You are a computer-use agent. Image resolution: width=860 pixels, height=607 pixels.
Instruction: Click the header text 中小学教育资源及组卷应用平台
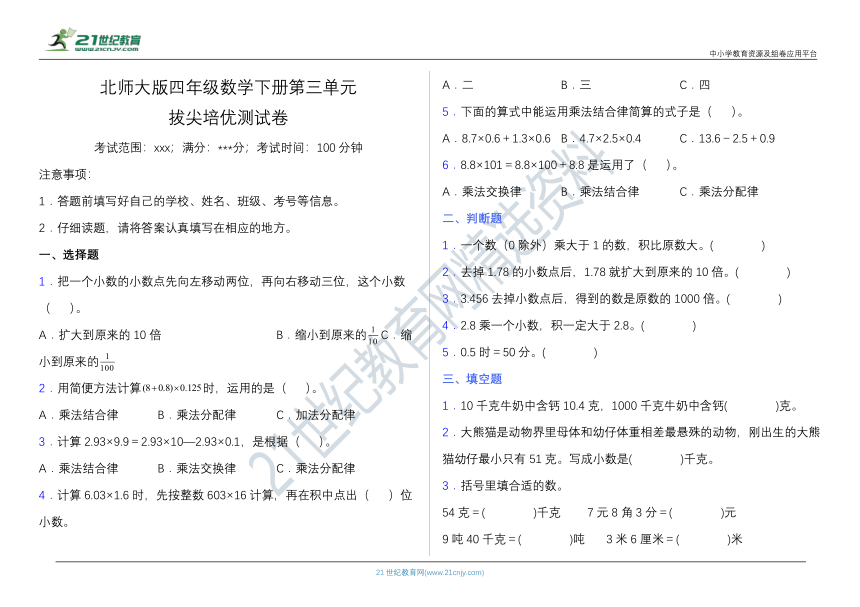763,54
